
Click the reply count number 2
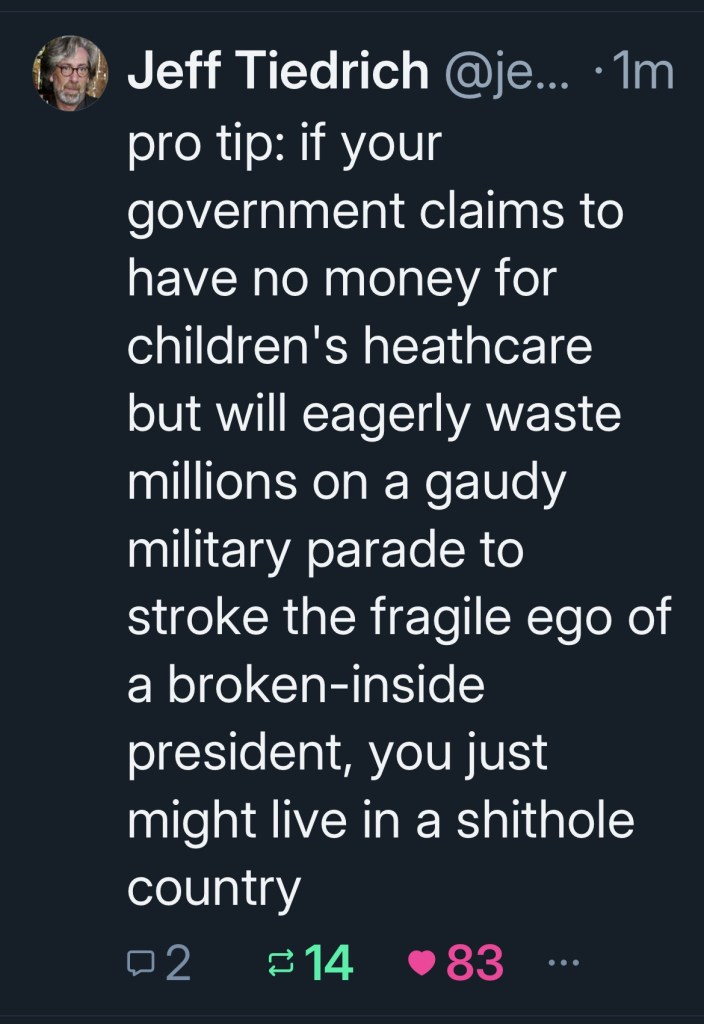(x=176, y=963)
